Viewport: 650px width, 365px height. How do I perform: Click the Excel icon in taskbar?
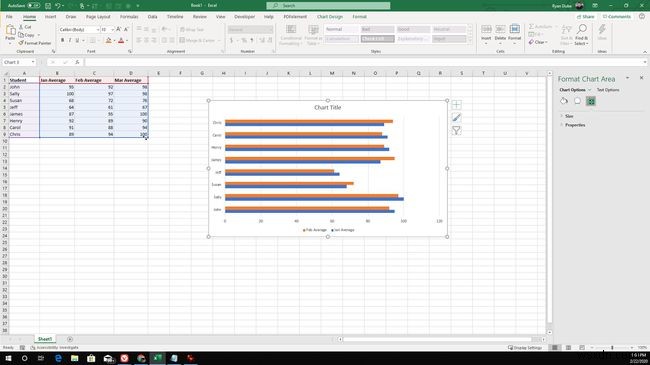point(158,358)
